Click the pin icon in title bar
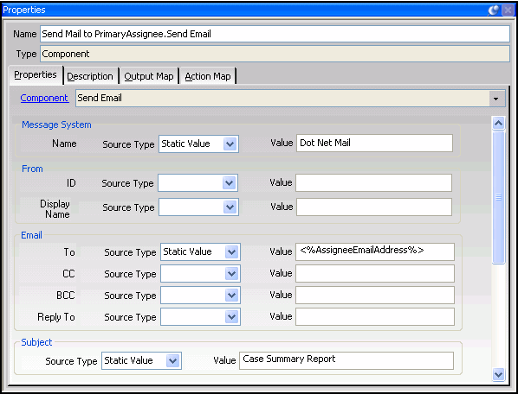The height and width of the screenshot is (407, 528). coord(494,10)
